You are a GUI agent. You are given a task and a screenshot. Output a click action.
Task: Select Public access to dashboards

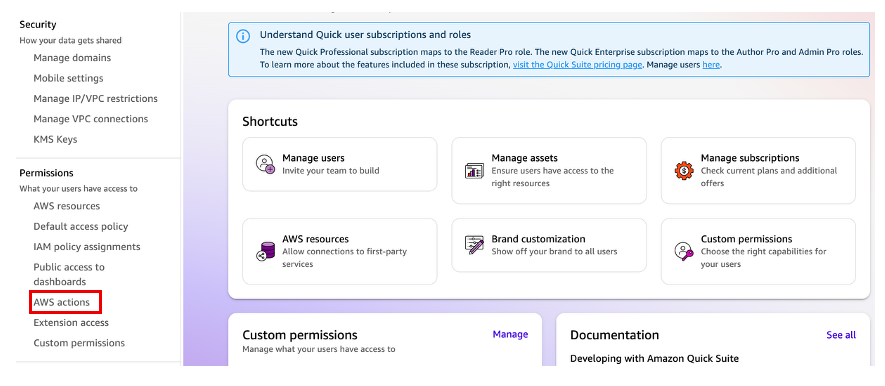pos(69,274)
